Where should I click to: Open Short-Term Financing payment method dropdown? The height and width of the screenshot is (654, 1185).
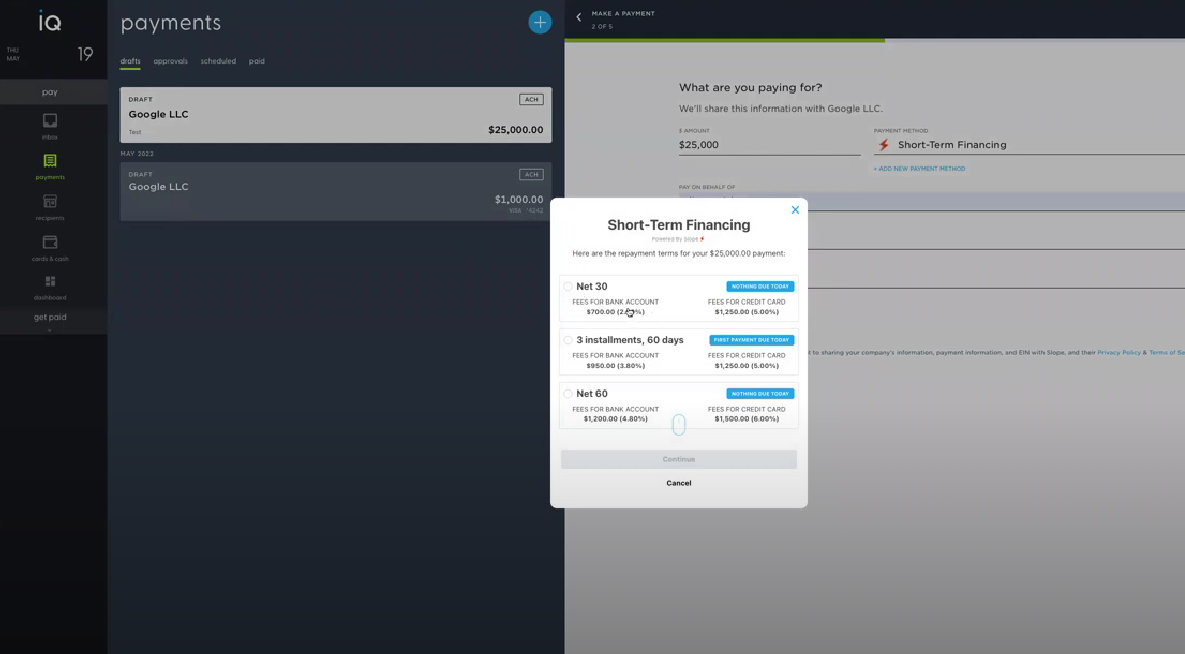pyautogui.click(x=1029, y=144)
